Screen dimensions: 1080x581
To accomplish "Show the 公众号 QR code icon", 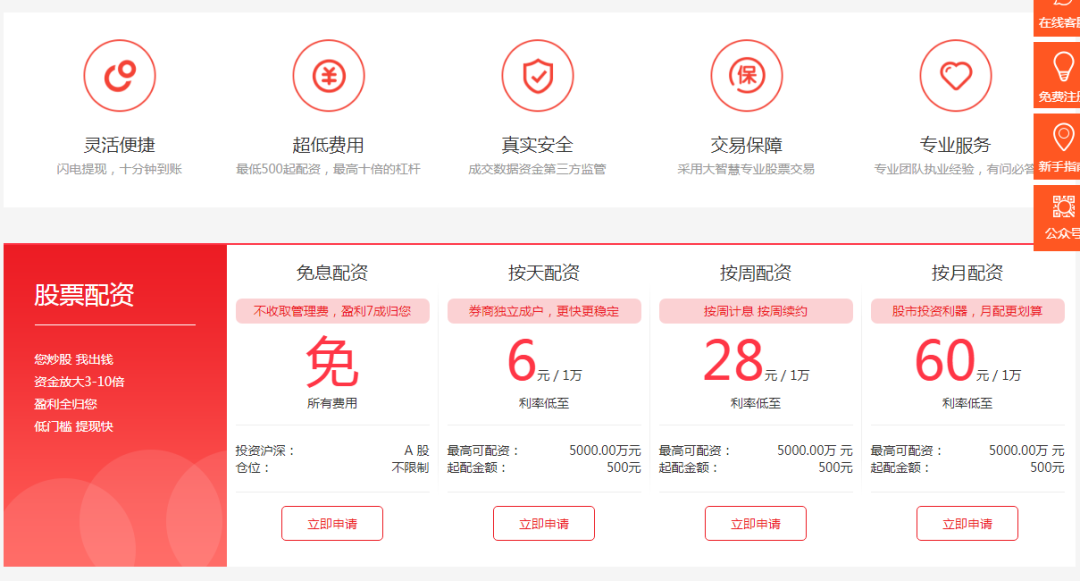I will [1062, 207].
